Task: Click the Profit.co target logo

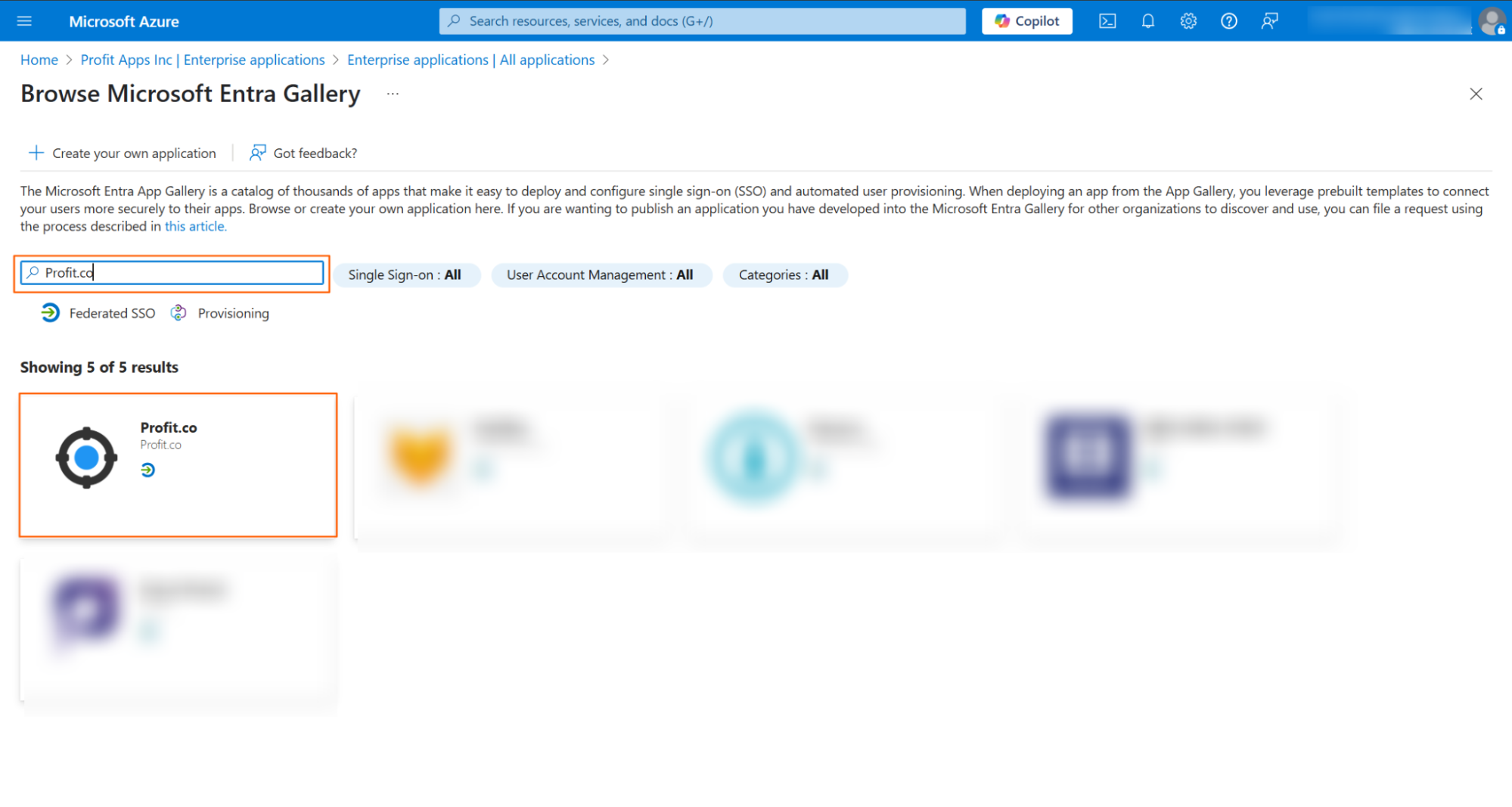Action: pos(86,458)
